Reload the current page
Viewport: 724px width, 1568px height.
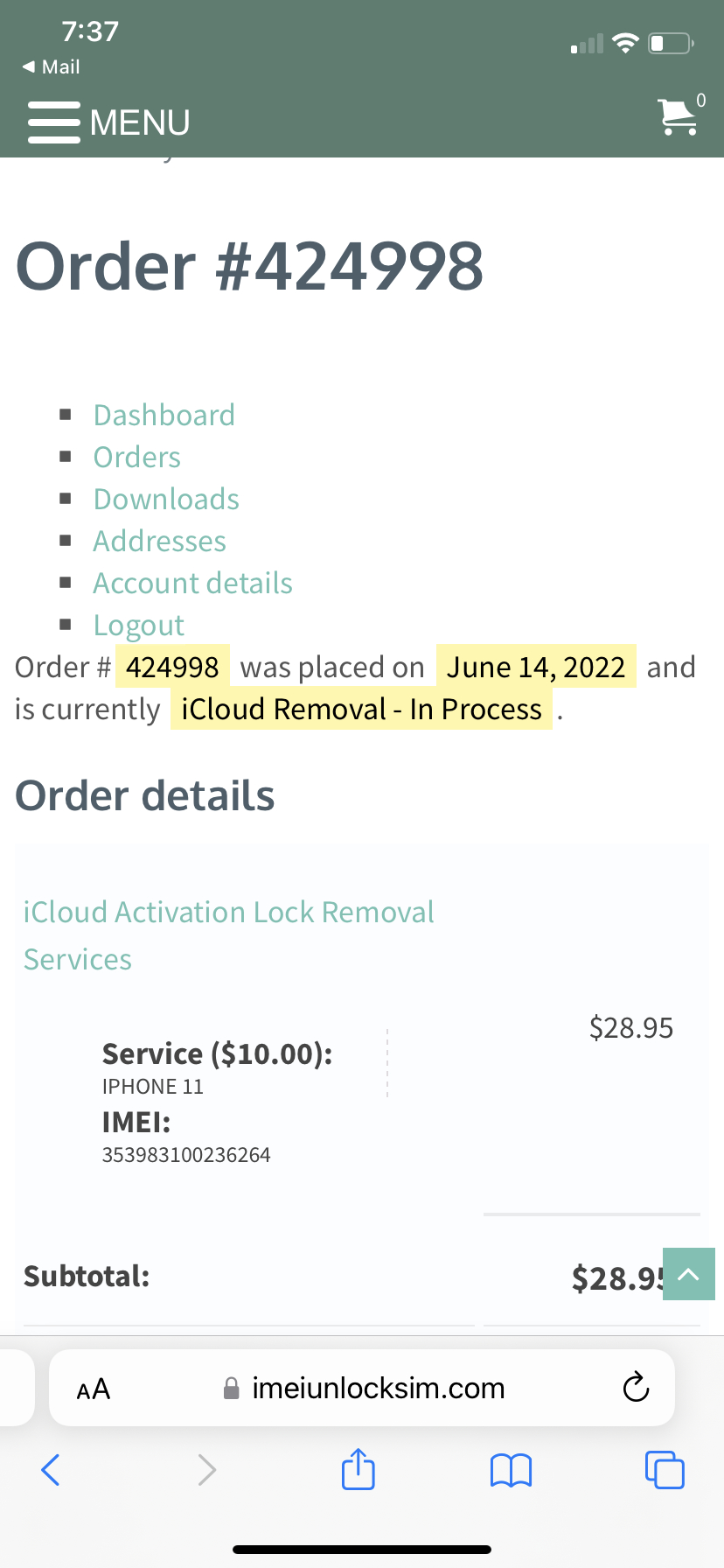pyautogui.click(x=636, y=1387)
